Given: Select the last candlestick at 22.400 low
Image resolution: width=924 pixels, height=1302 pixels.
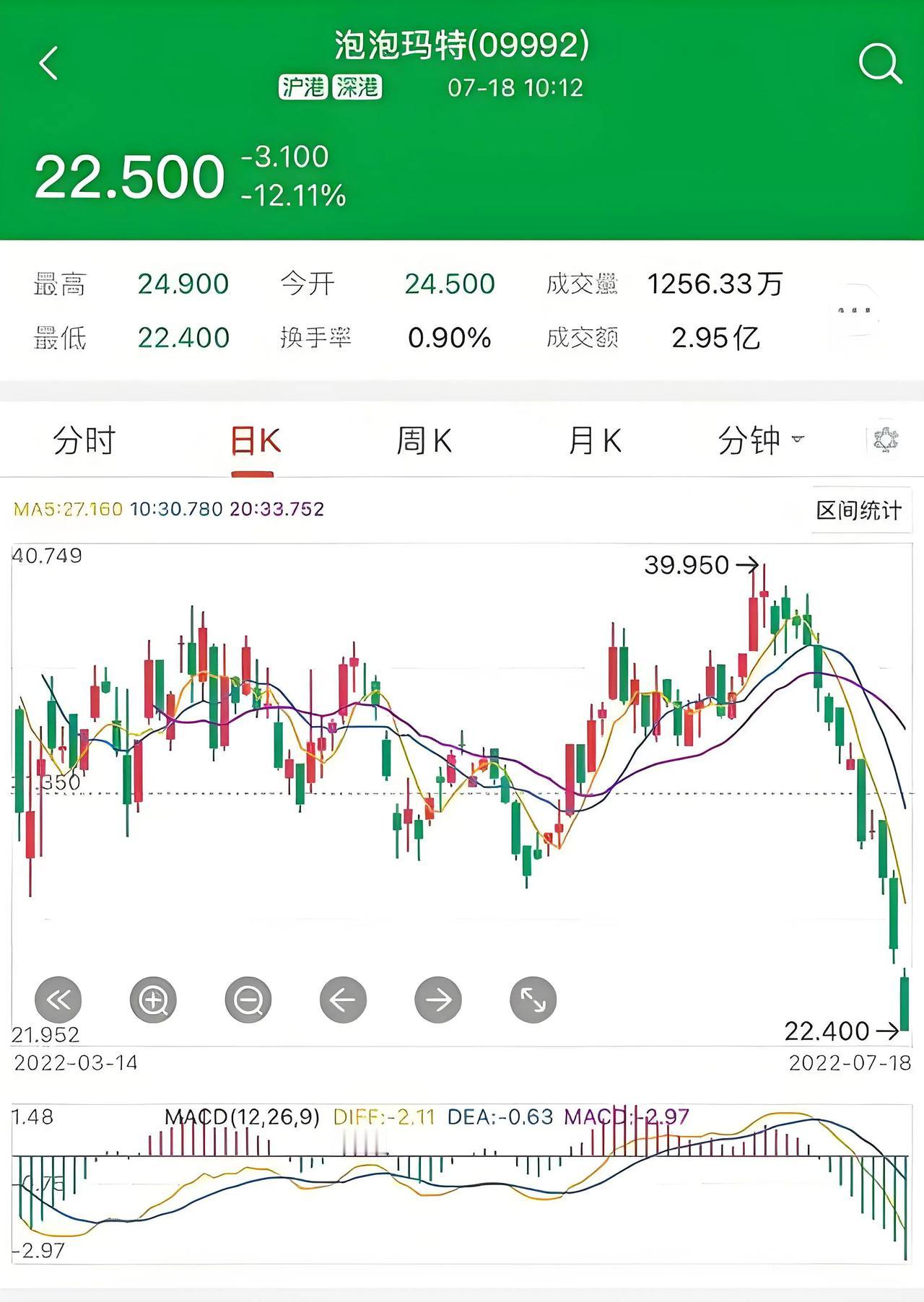Looking at the screenshot, I should [904, 1003].
